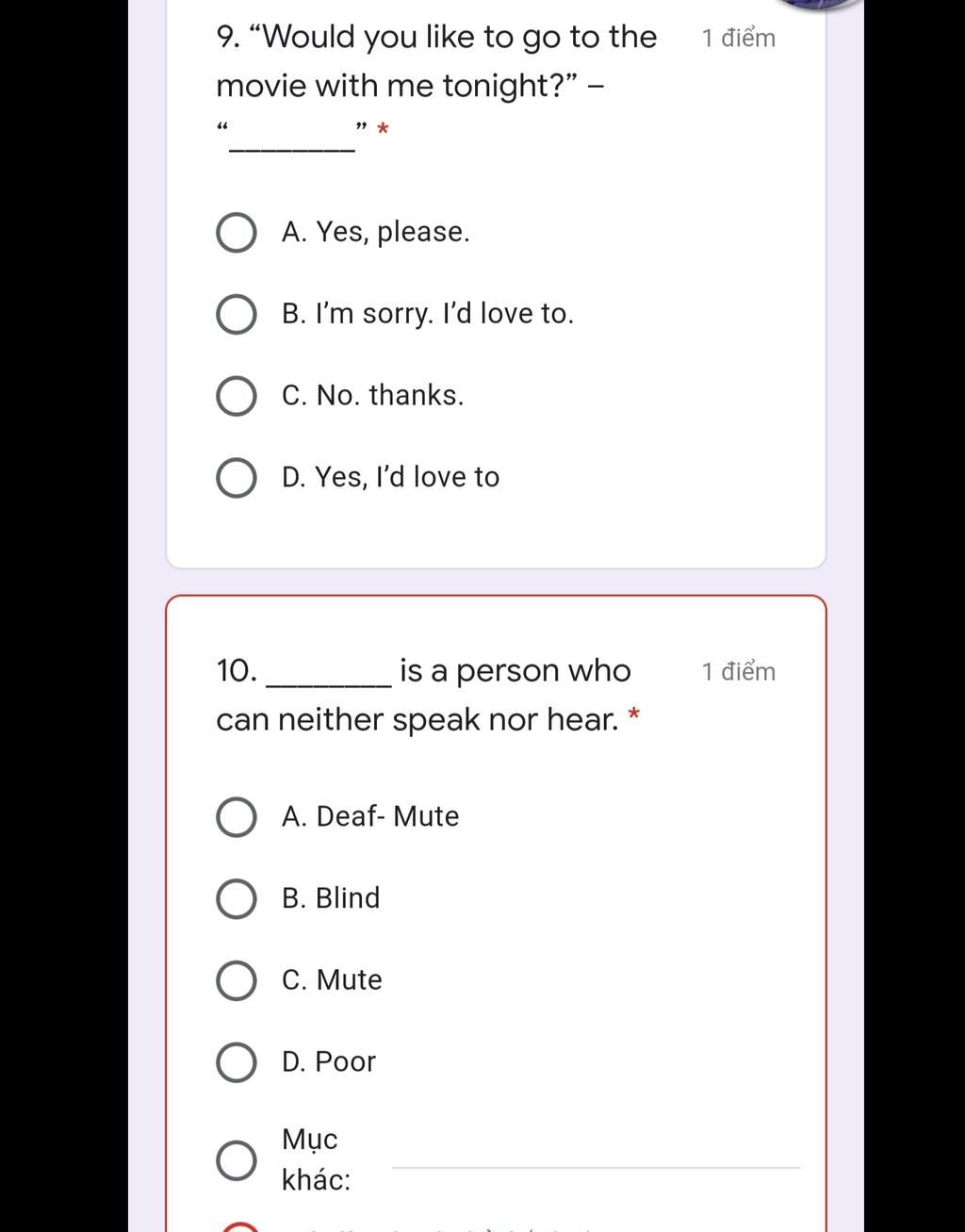Choose the 'Mục khác' radio button
965x1232 pixels.
[237, 1160]
